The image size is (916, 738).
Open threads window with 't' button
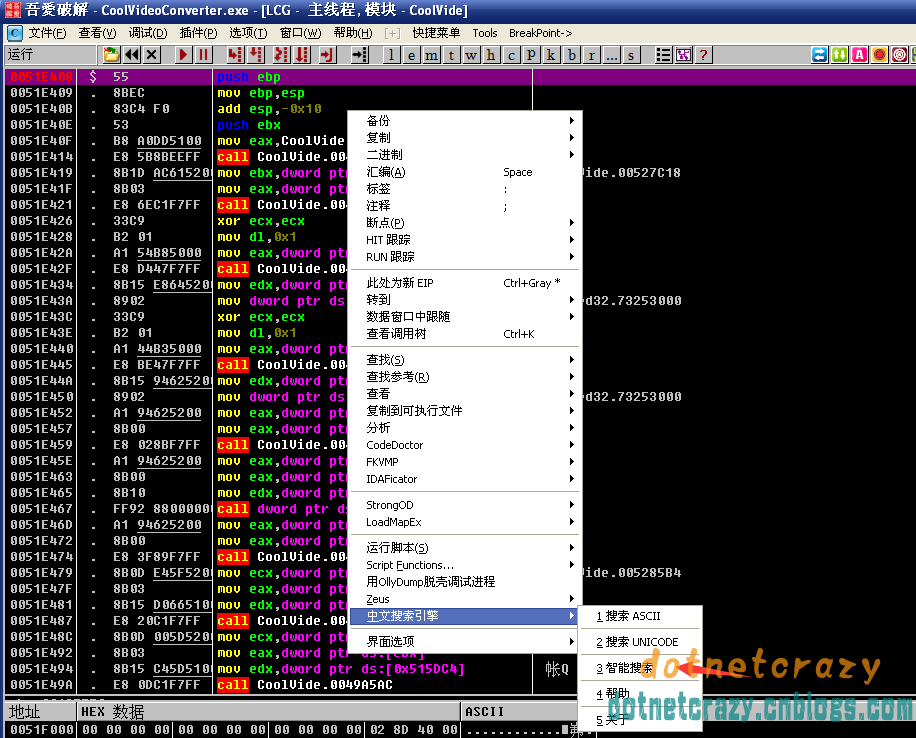452,55
